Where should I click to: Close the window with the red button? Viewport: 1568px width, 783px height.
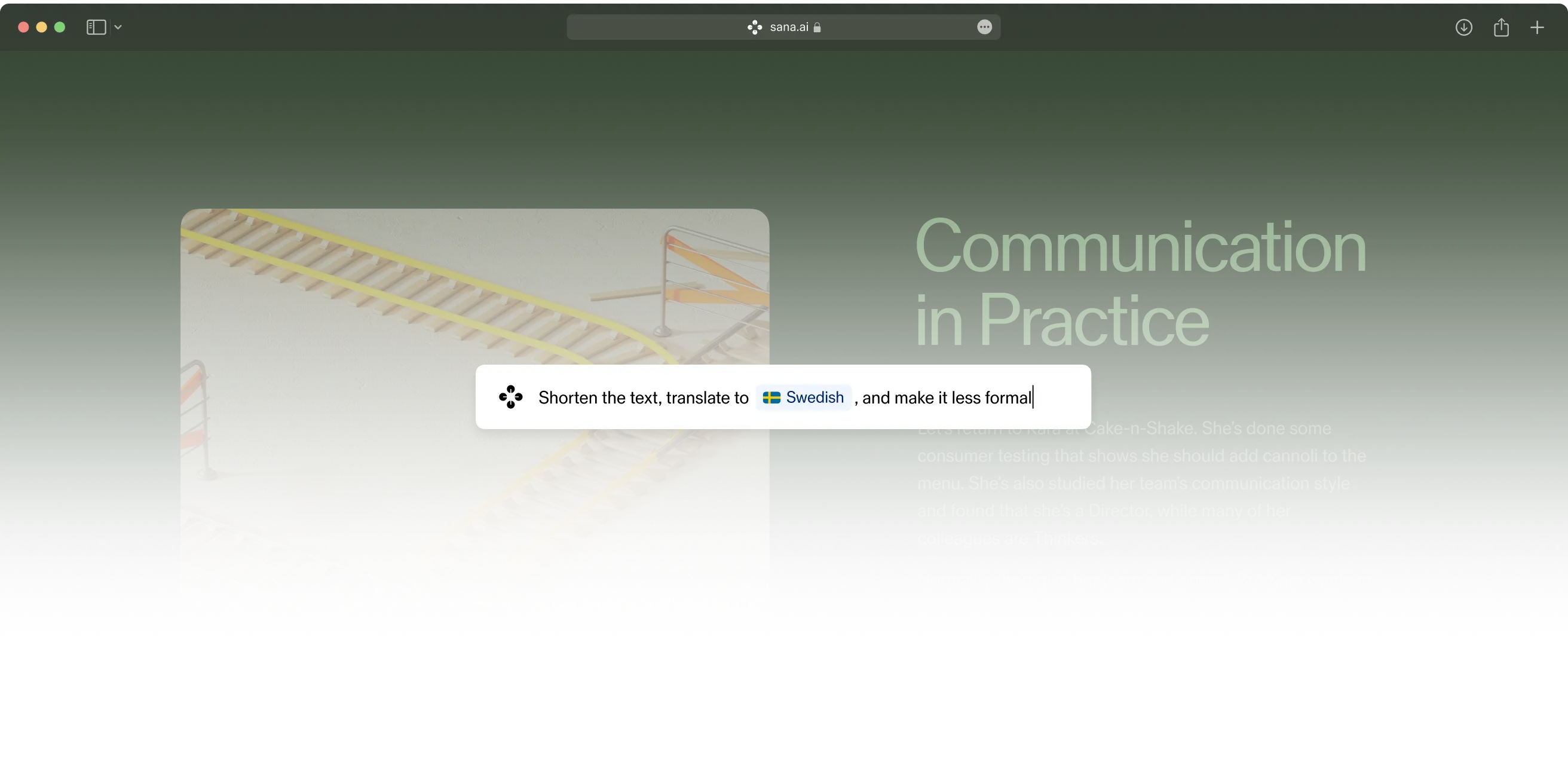23,27
